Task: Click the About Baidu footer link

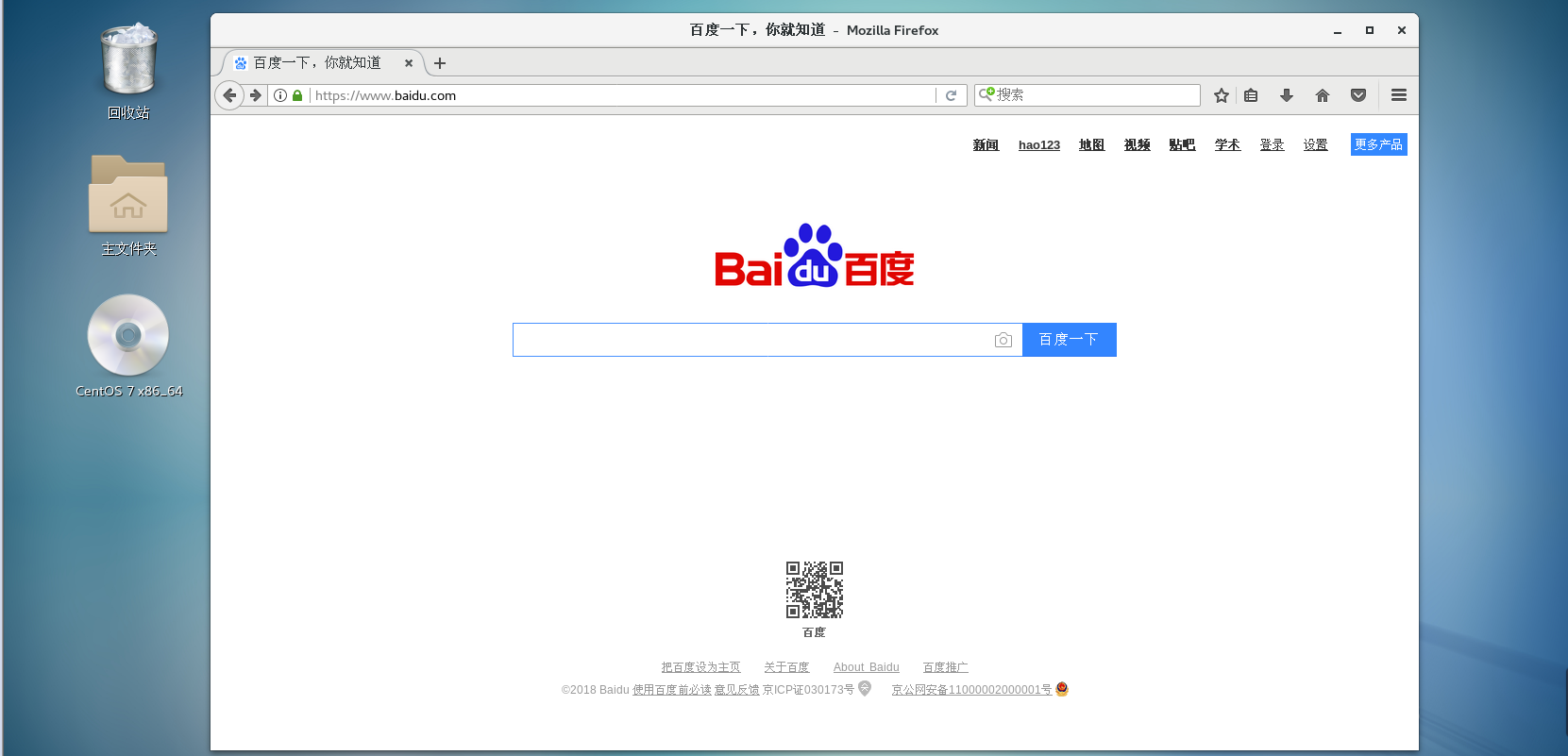Action: 867,667
